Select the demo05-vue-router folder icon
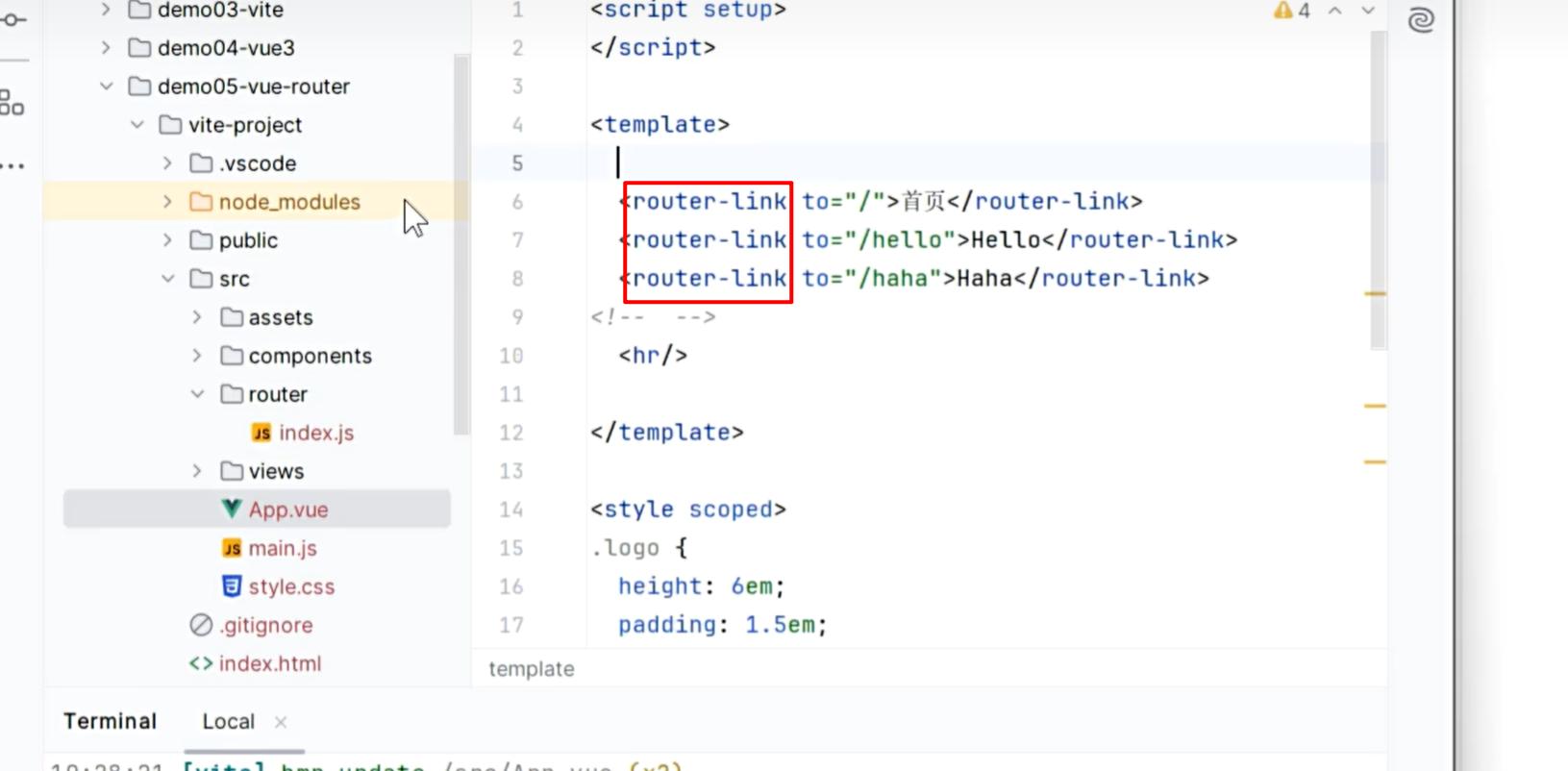Viewport: 1568px width, 771px height. point(139,87)
